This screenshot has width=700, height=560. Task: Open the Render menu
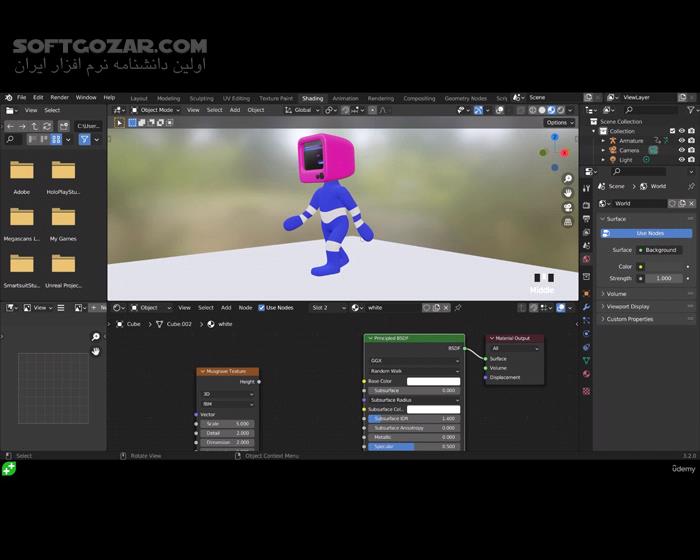point(60,98)
